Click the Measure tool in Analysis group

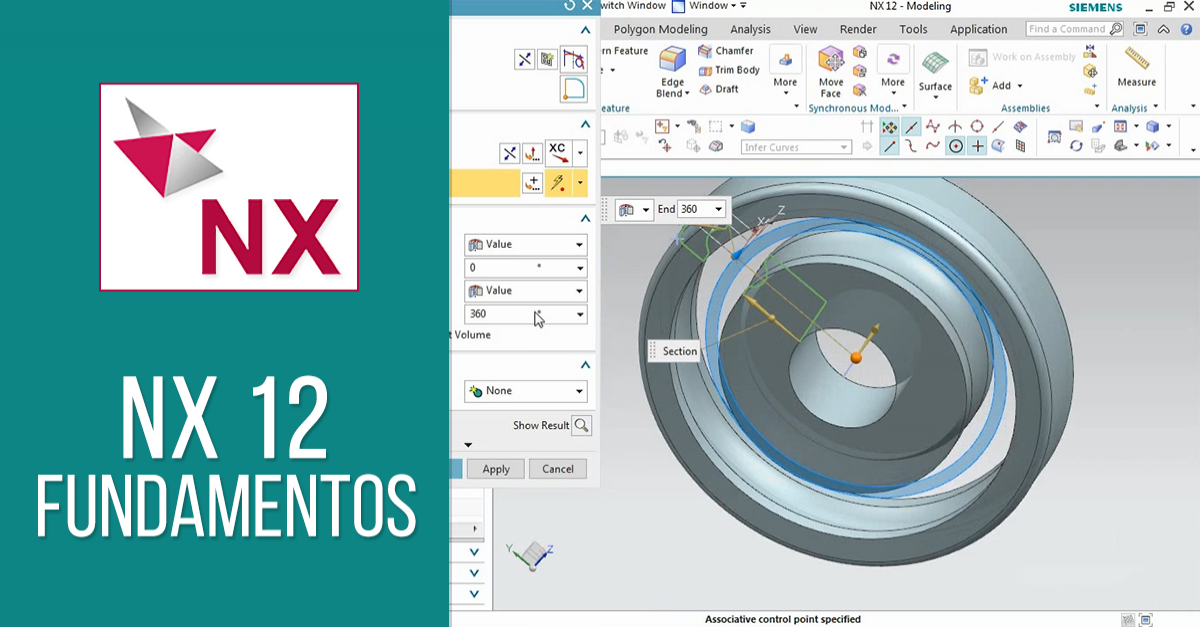pos(1135,72)
